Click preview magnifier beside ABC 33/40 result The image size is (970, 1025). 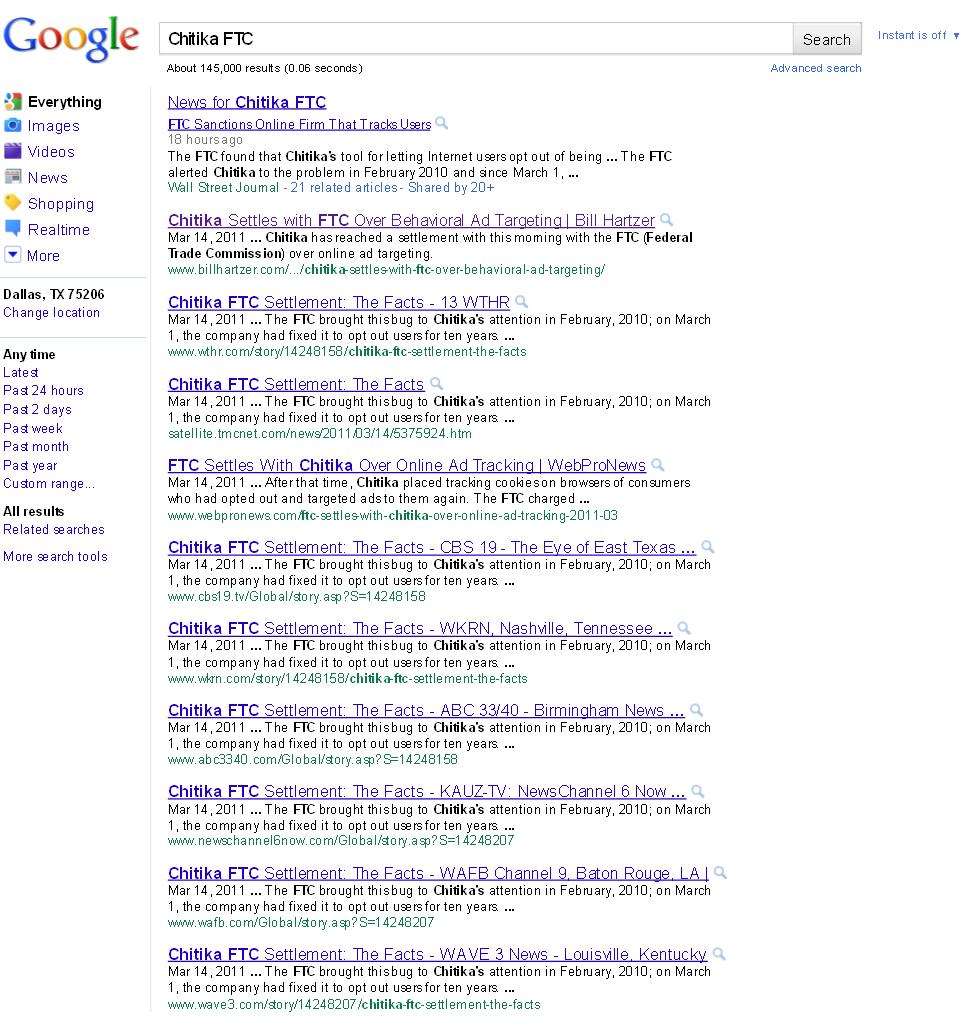click(x=696, y=710)
